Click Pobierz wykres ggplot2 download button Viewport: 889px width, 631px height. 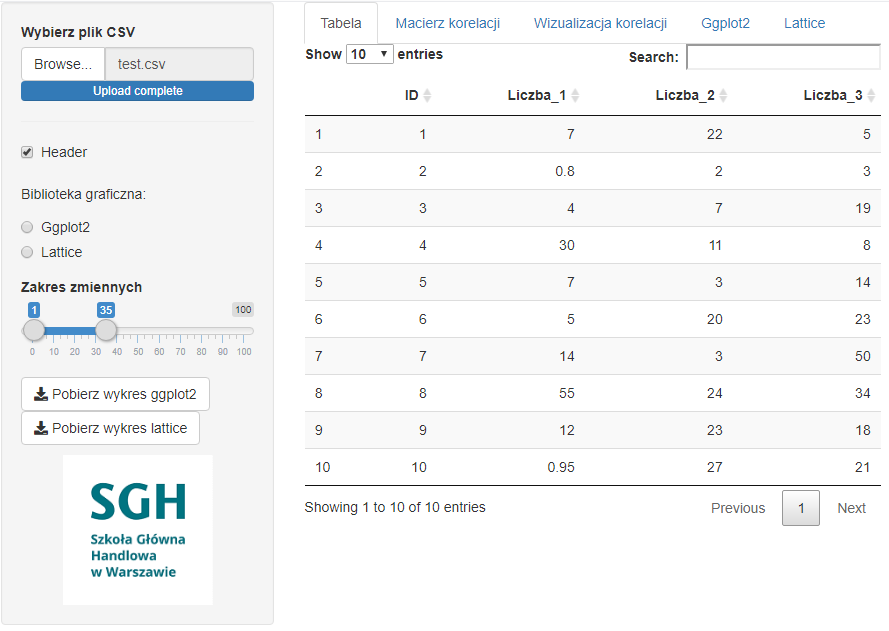[x=115, y=394]
